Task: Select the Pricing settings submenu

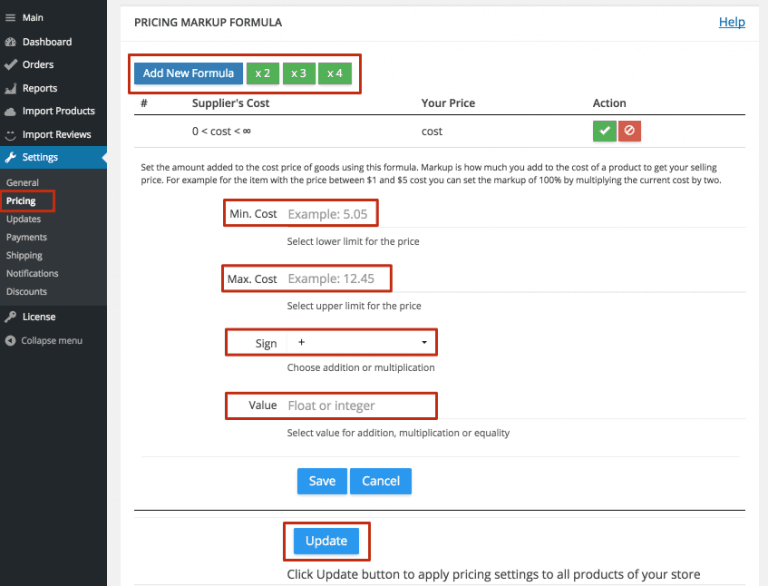Action: coord(21,201)
